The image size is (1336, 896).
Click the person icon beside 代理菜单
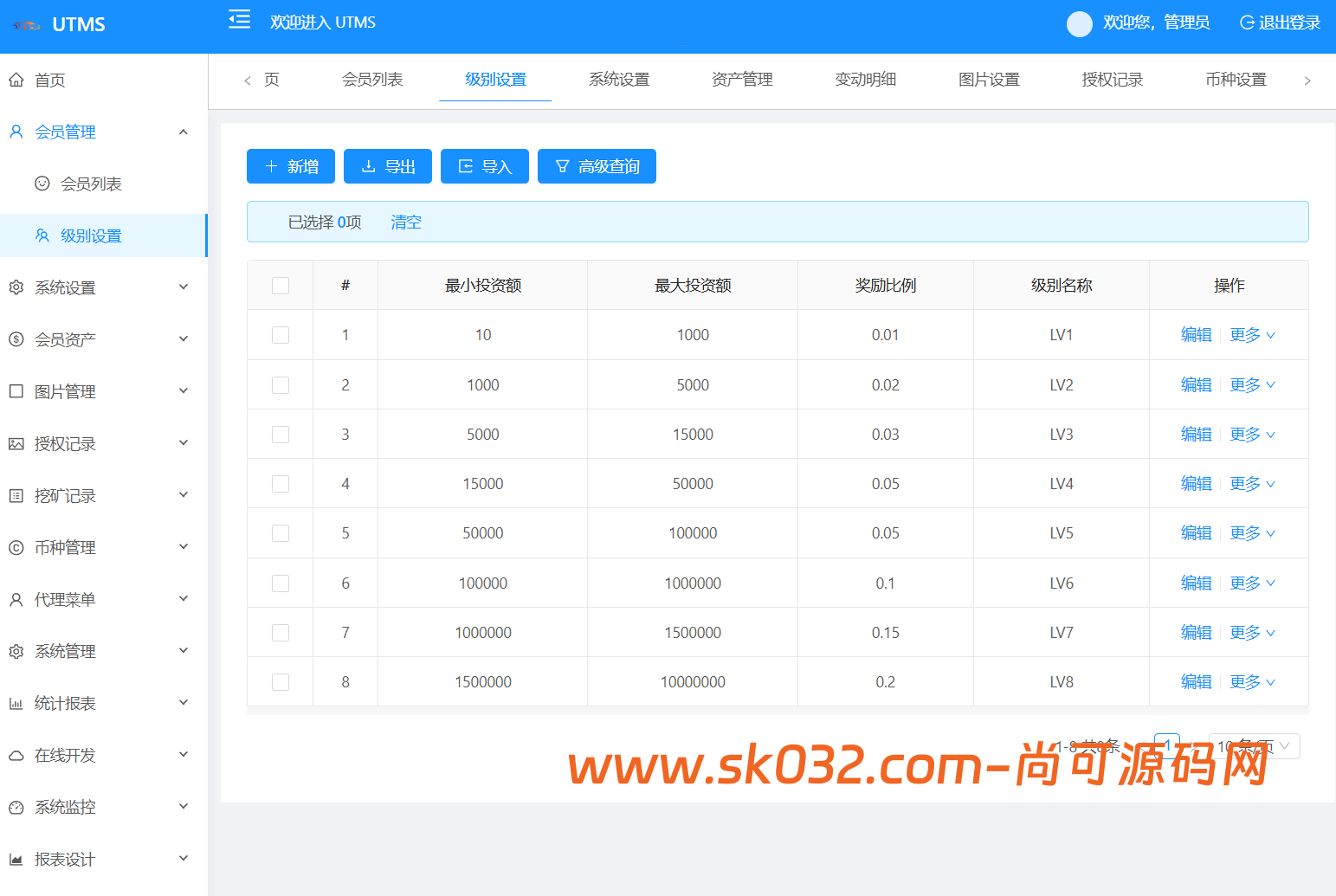[16, 599]
